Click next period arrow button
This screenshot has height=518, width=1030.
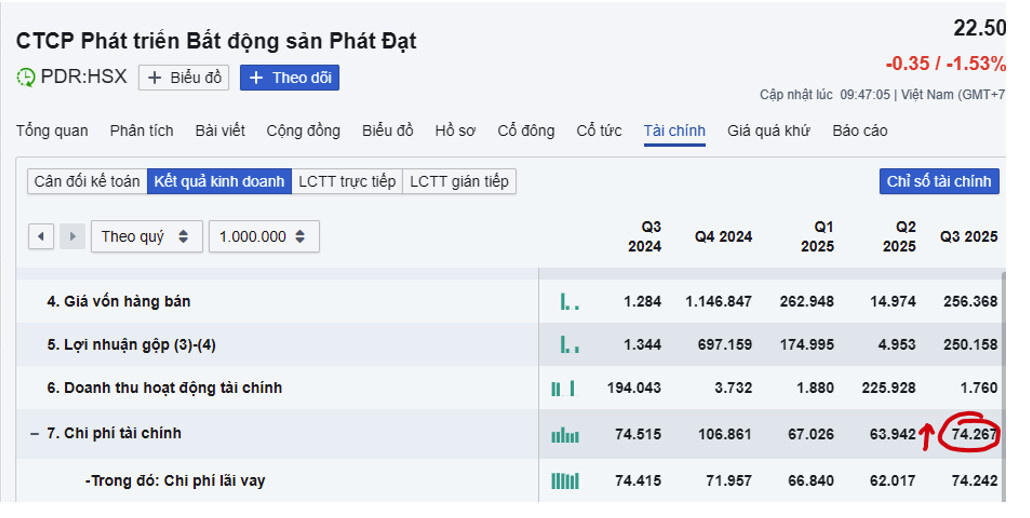tap(71, 237)
